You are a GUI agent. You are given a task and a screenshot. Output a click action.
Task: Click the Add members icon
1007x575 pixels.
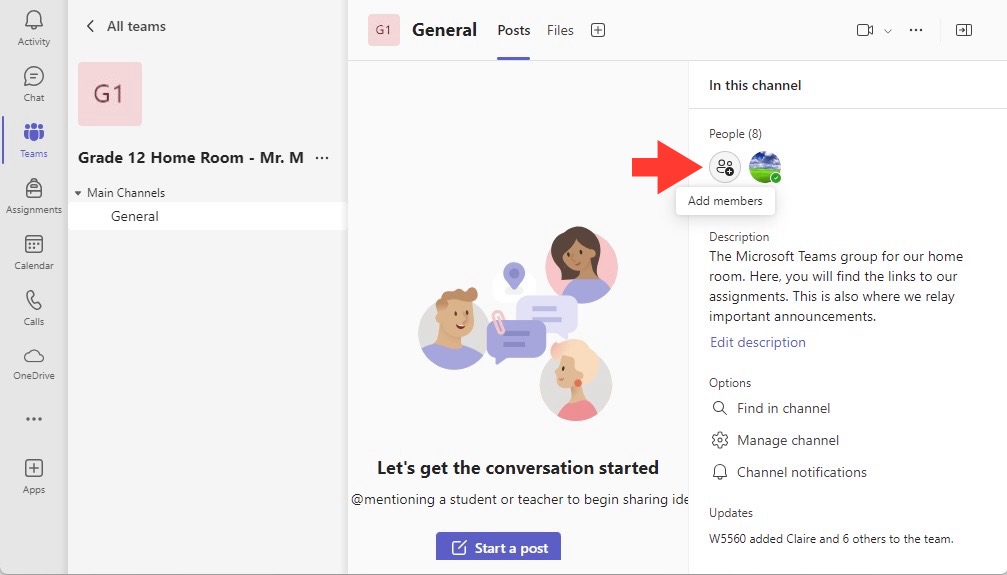(724, 167)
